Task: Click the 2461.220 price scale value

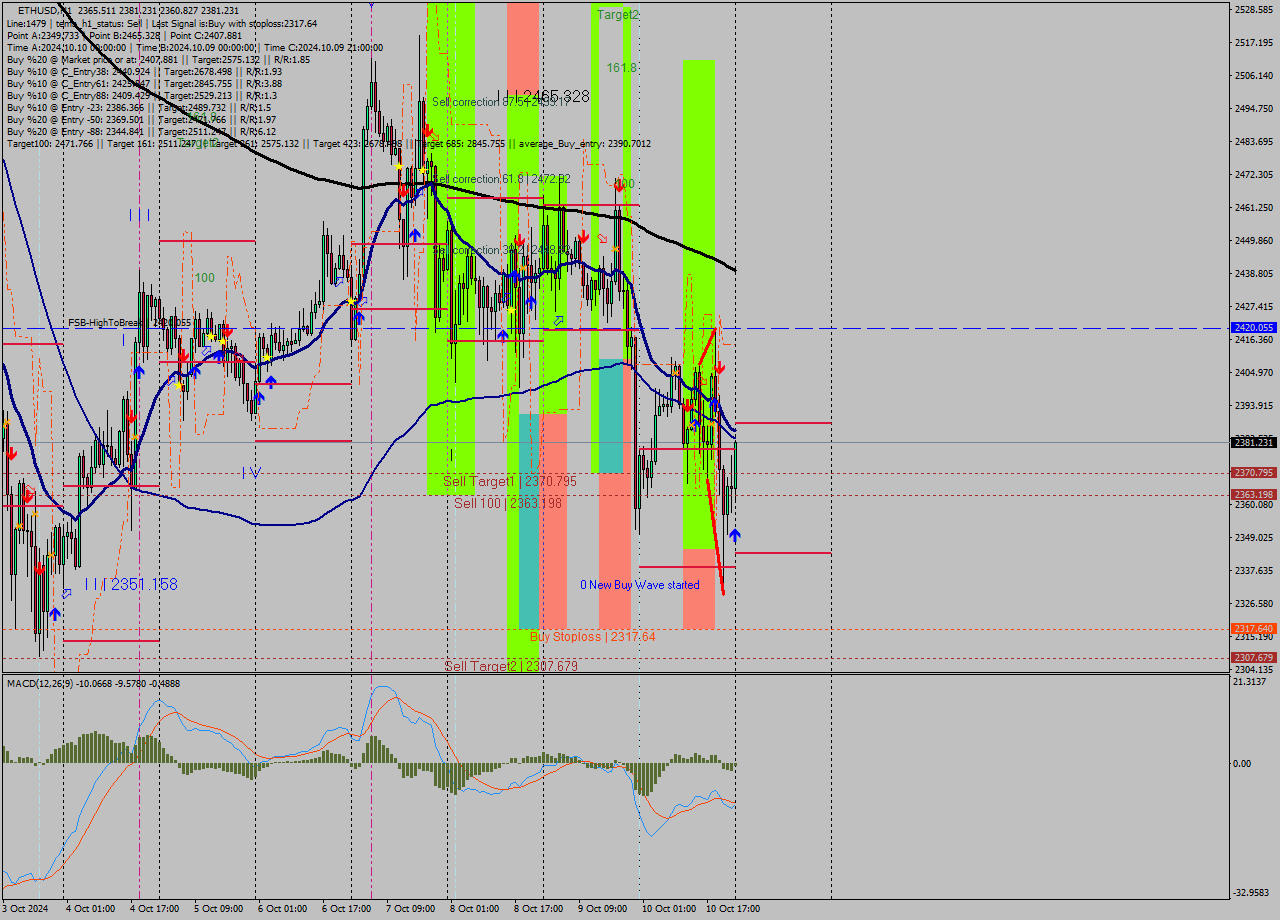Action: [x=1254, y=208]
